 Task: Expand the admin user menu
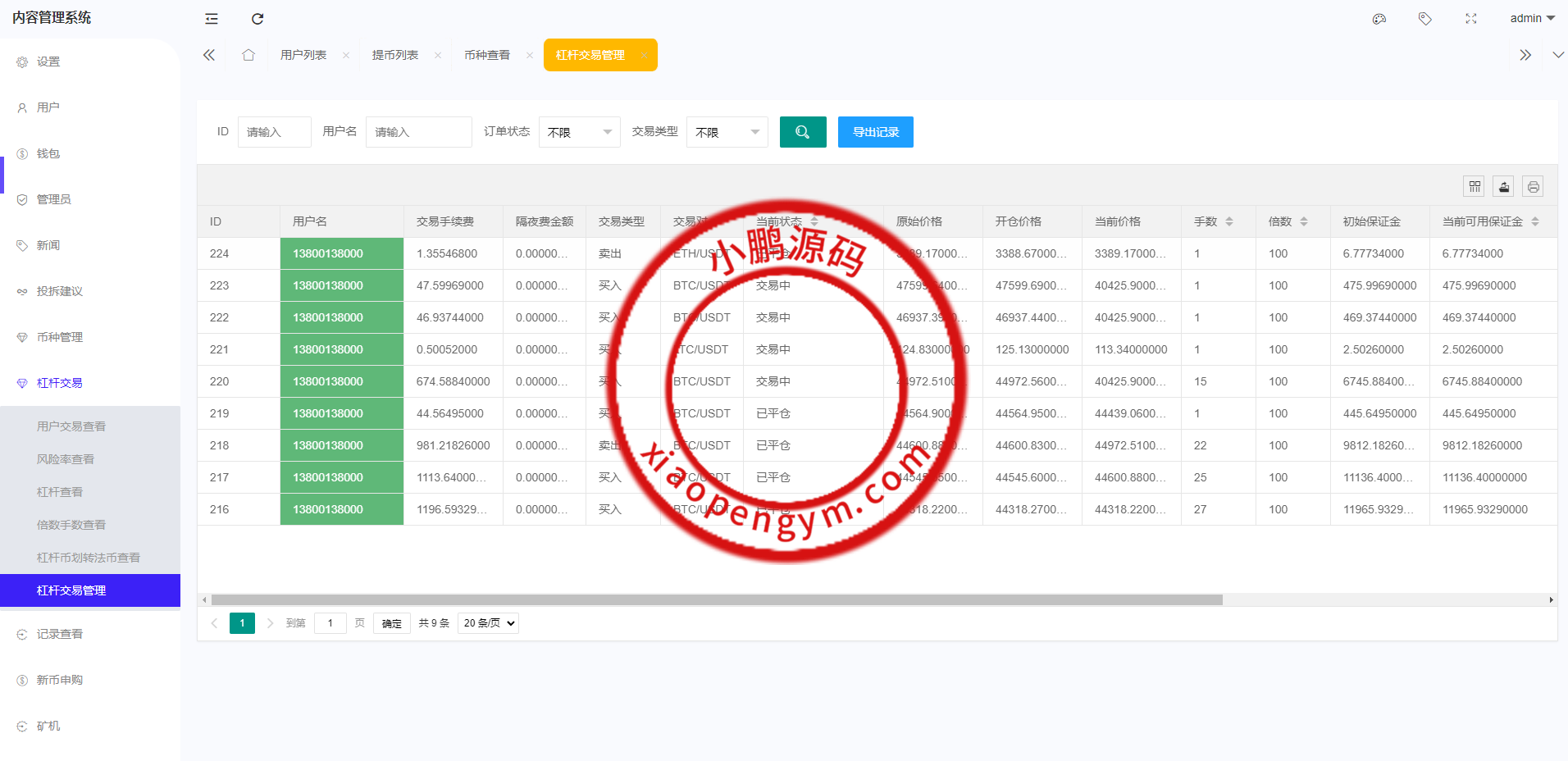pyautogui.click(x=1532, y=18)
